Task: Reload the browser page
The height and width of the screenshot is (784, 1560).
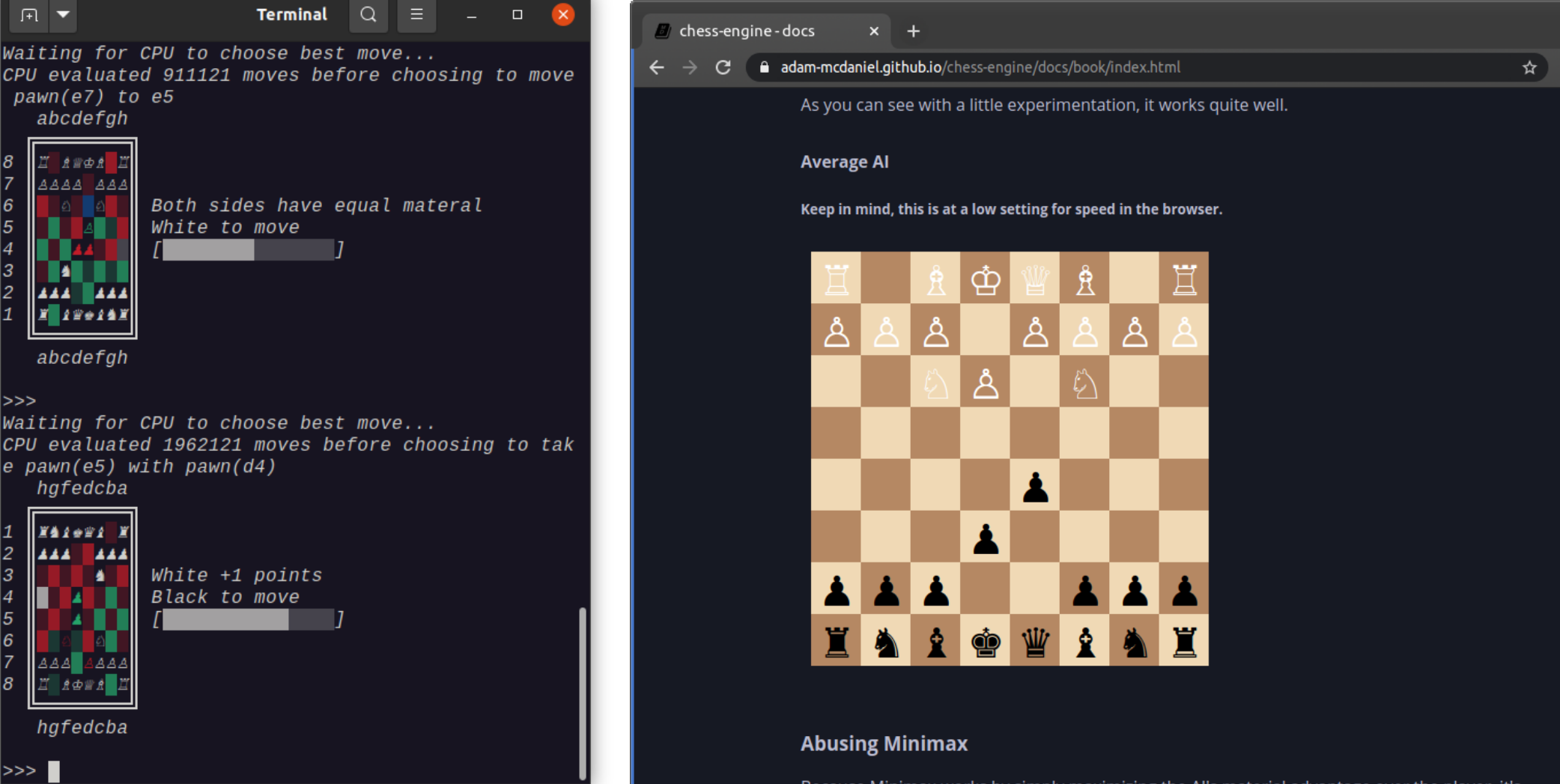Action: 723,67
